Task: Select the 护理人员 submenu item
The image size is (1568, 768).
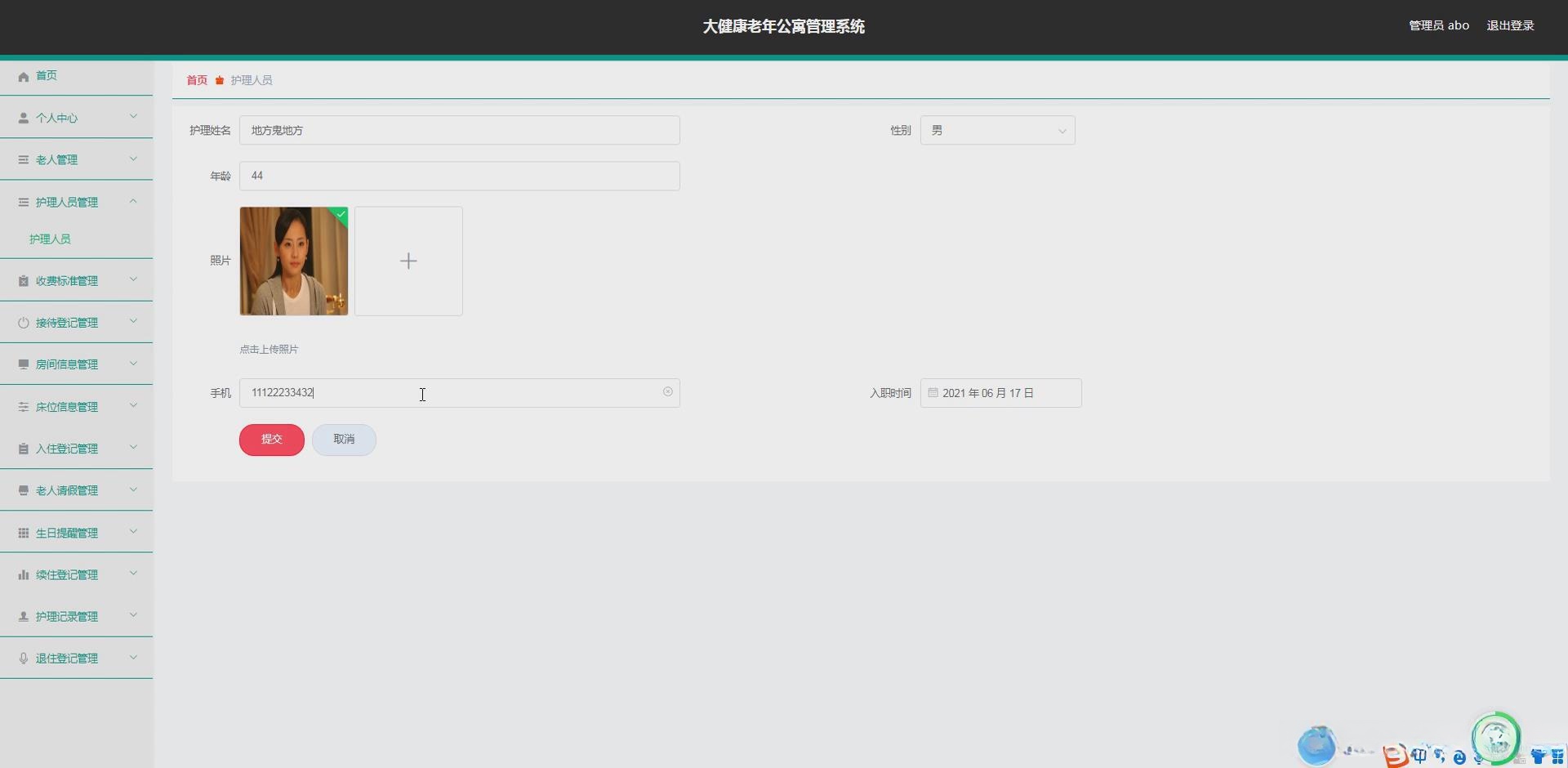Action: 51,239
